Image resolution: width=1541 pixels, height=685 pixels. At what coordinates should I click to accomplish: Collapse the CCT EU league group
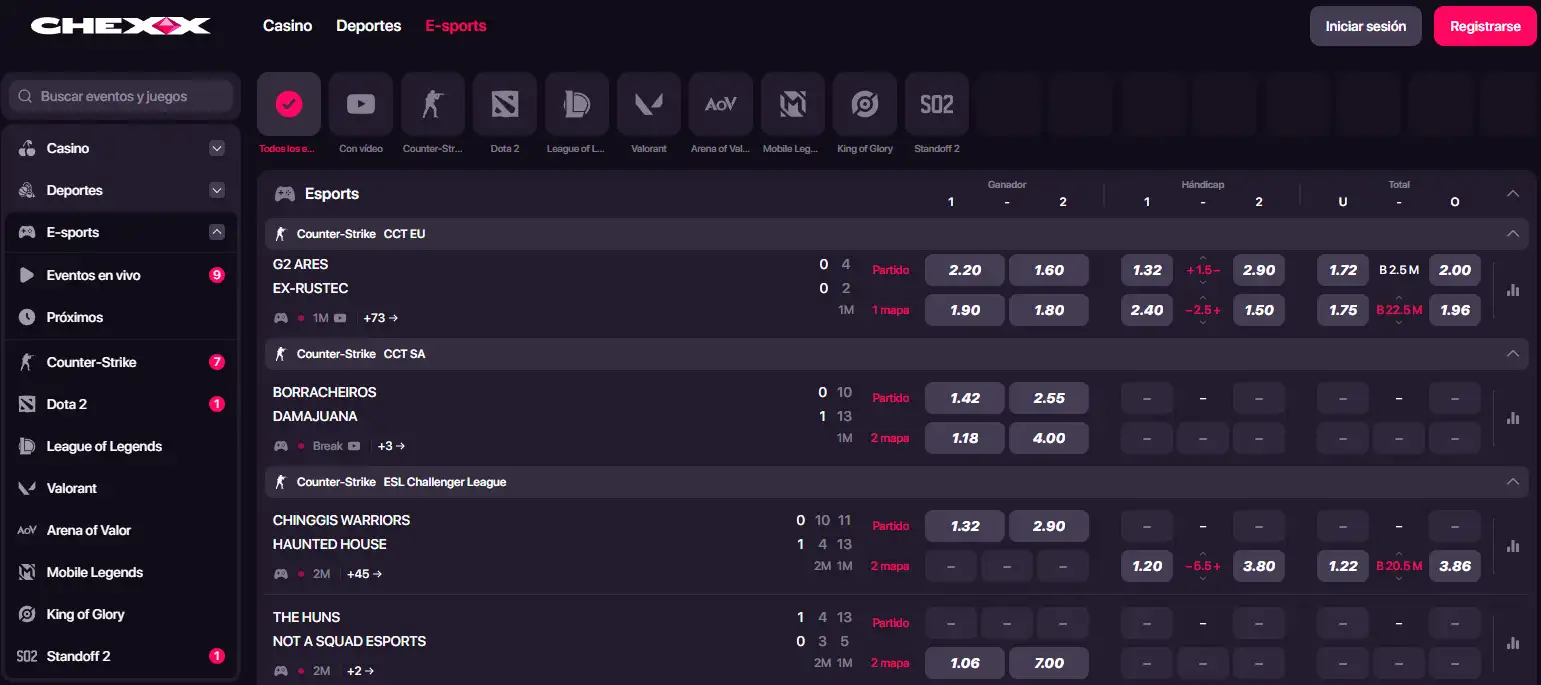pos(1513,233)
